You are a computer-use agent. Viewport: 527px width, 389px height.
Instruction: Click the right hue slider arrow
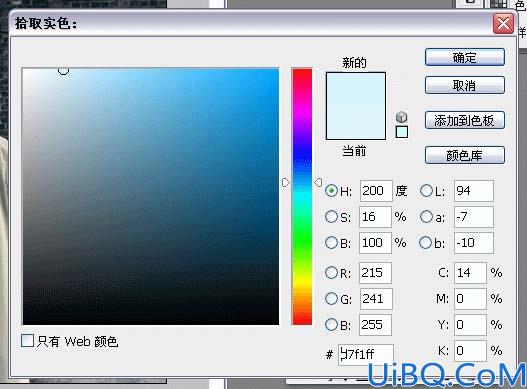[318, 183]
